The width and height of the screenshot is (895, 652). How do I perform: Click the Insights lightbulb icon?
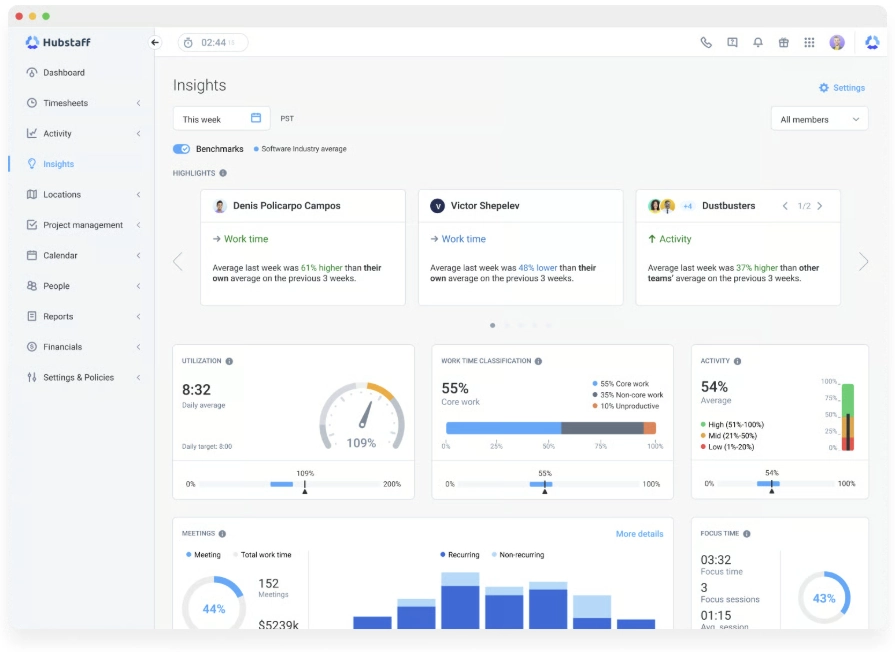coord(32,164)
